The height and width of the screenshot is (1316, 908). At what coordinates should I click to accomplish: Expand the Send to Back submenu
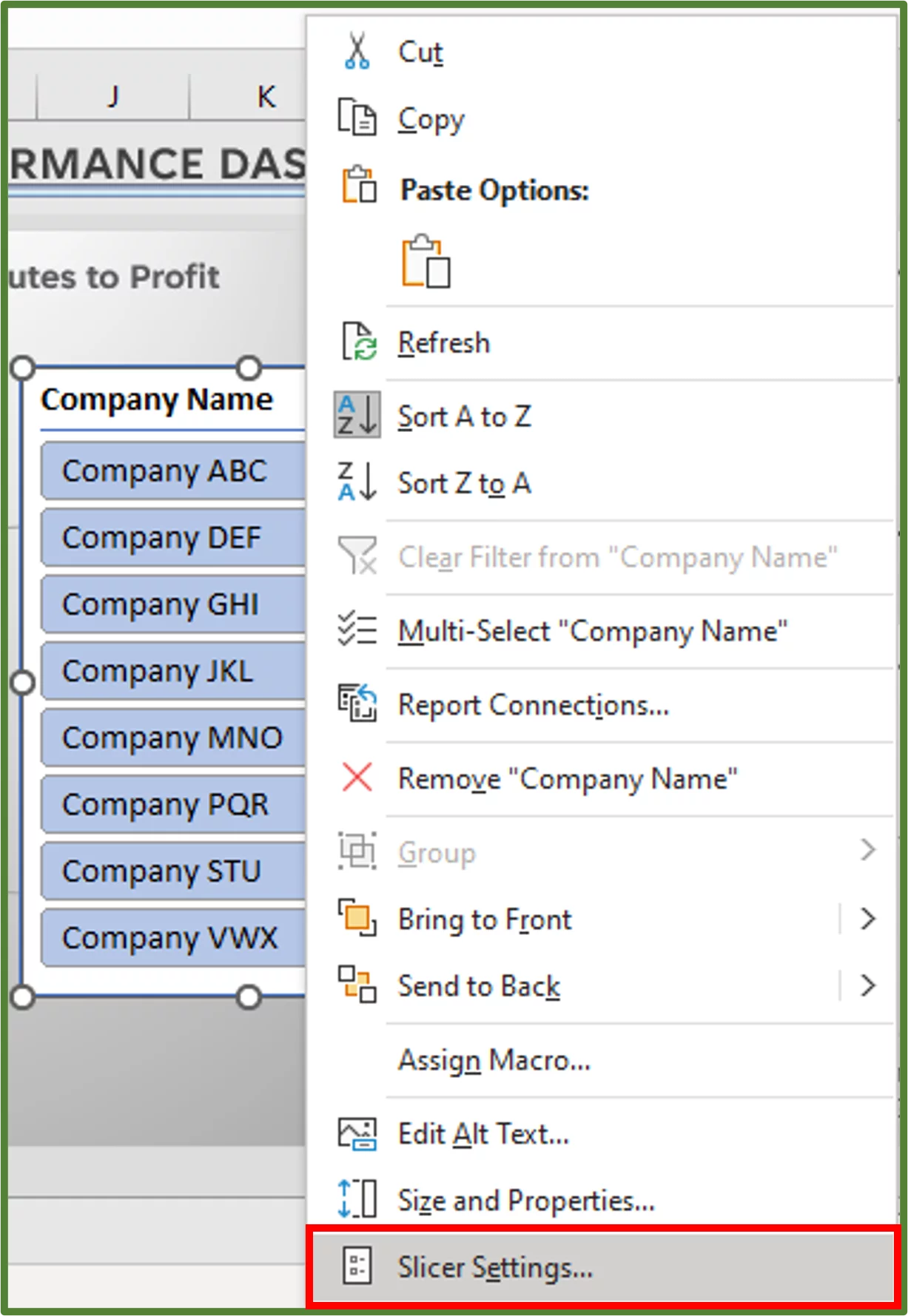pos(867,985)
